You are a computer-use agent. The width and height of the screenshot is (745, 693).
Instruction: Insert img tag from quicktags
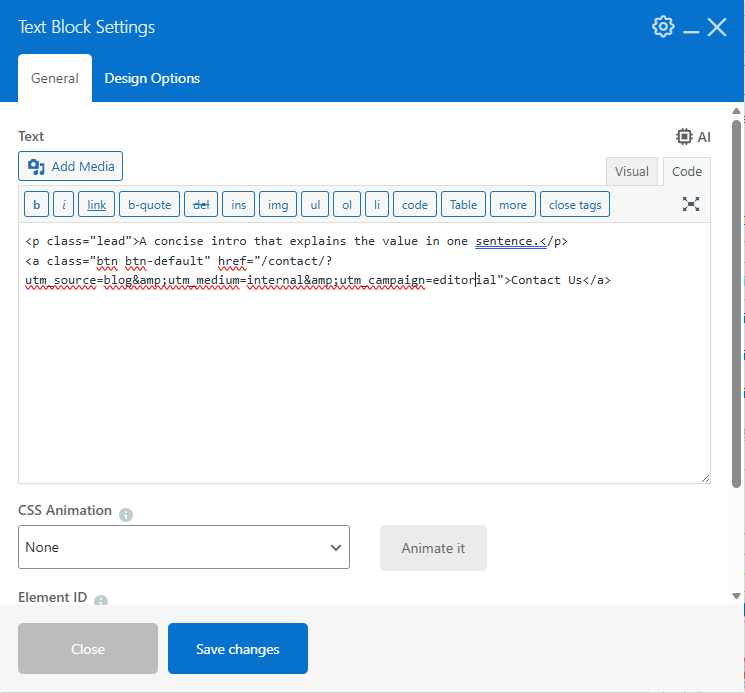(278, 205)
